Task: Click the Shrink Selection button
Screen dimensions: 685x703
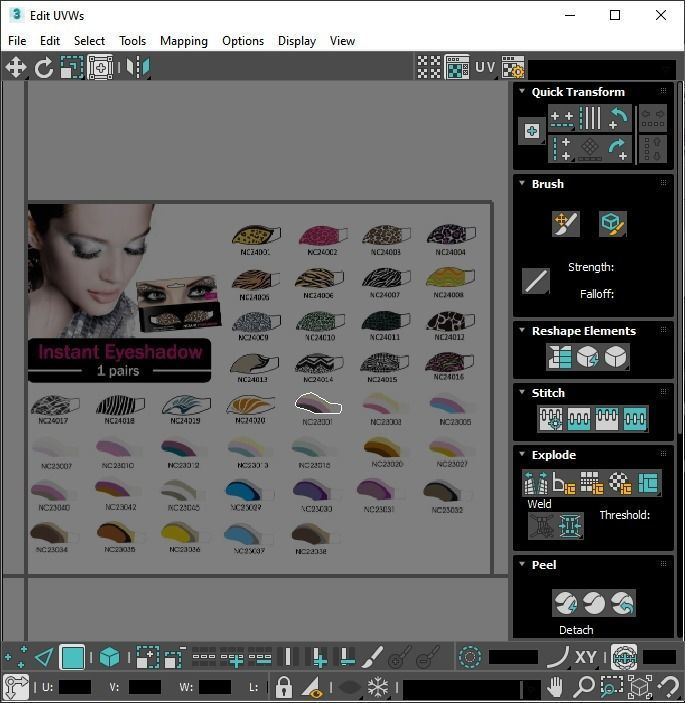Action: (175, 658)
